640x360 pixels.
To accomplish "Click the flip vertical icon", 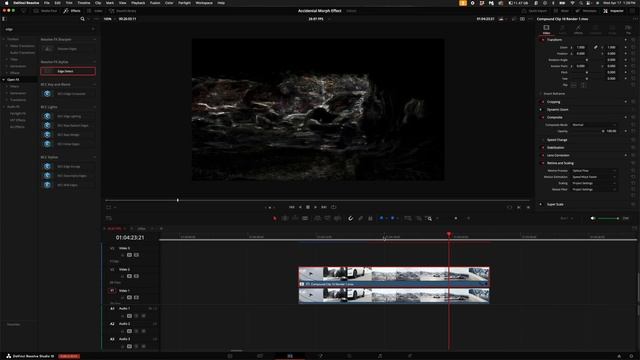I will 583,85.
